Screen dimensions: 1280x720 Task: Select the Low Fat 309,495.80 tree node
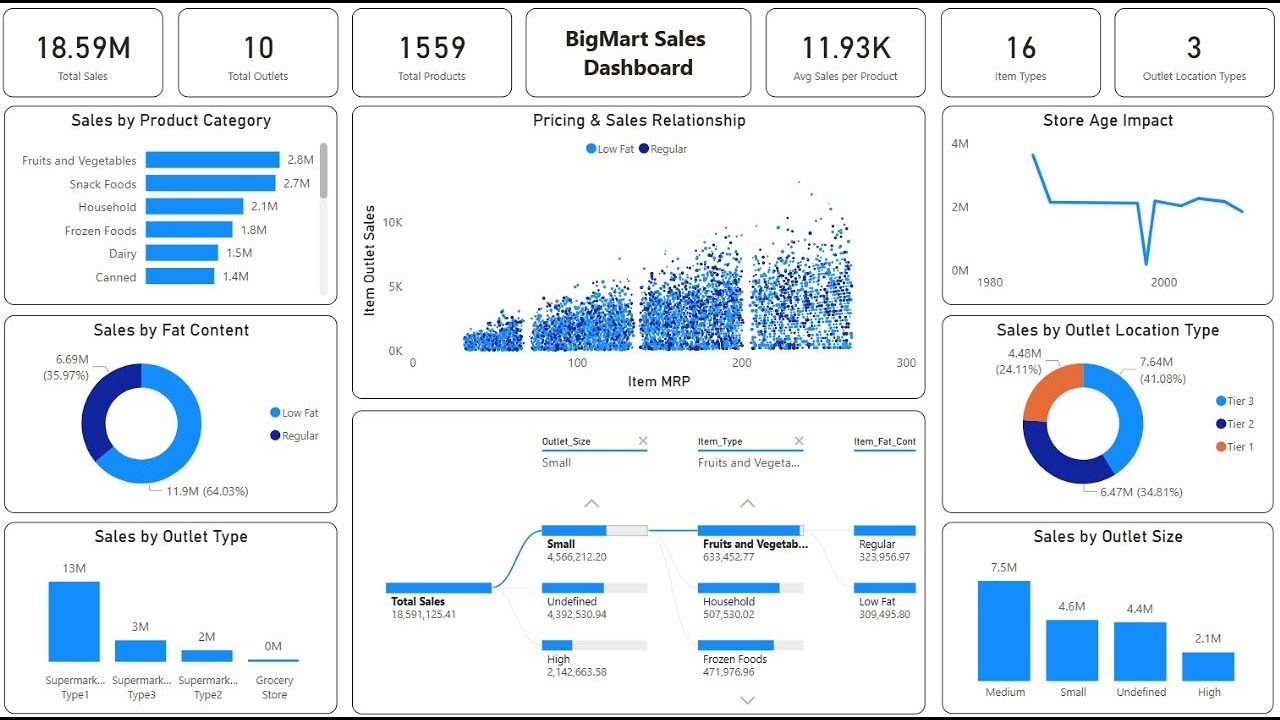[x=884, y=588]
